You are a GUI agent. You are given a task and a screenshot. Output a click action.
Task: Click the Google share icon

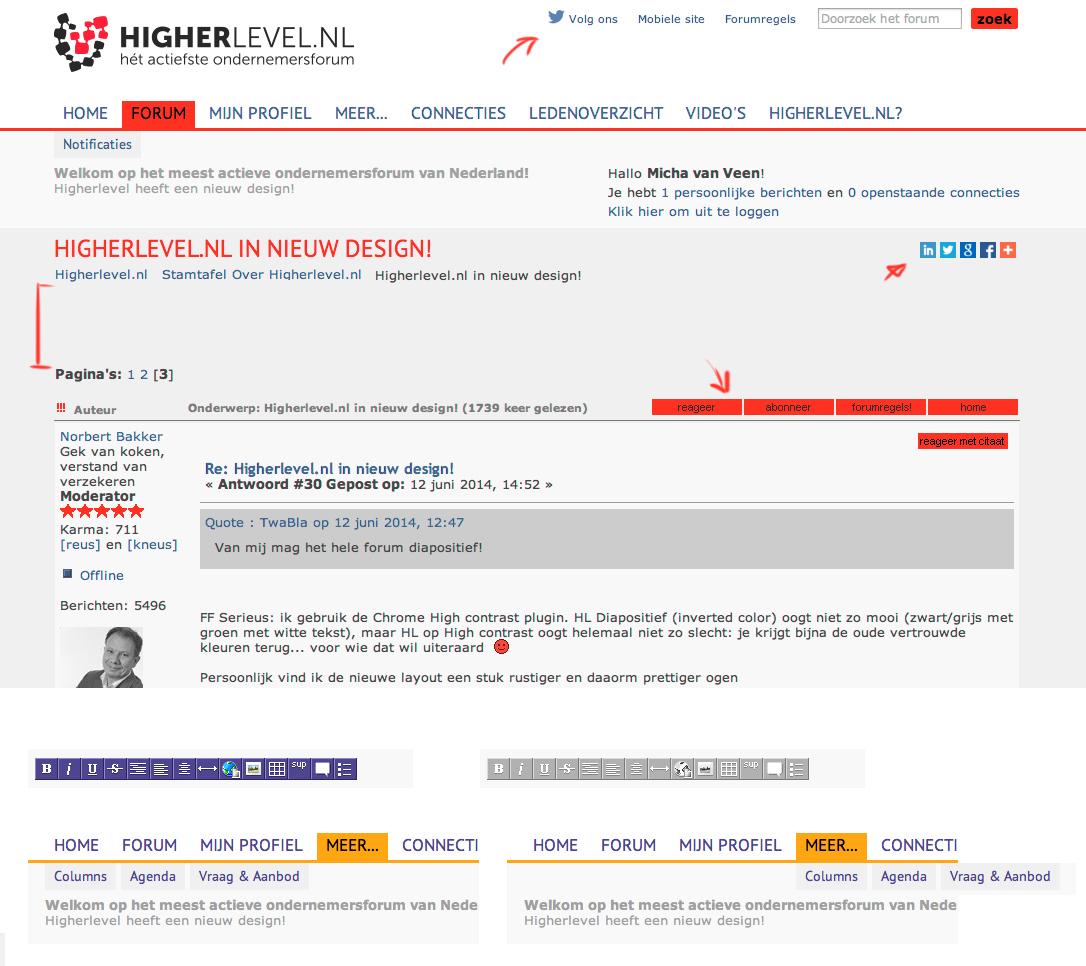(968, 250)
